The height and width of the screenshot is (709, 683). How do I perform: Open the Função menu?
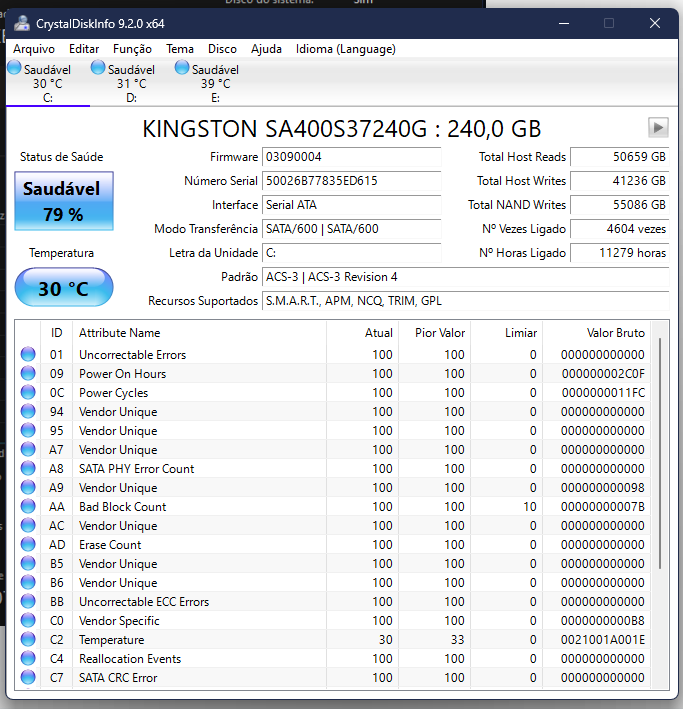point(132,49)
